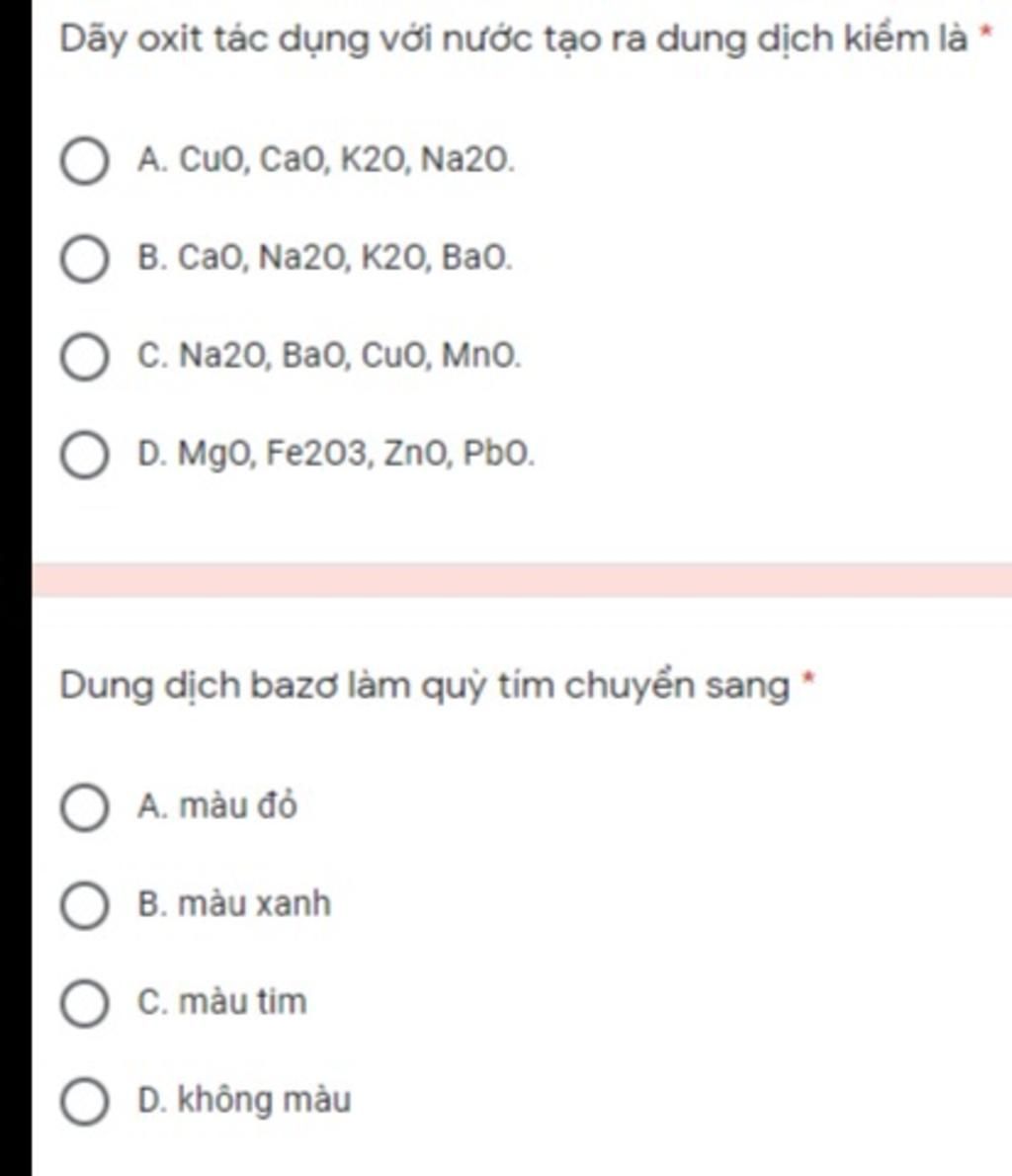The image size is (1012, 1176).
Task: Select radio circle for B. CaO, Na2O, K2O, BaO
Action: pyautogui.click(x=84, y=259)
